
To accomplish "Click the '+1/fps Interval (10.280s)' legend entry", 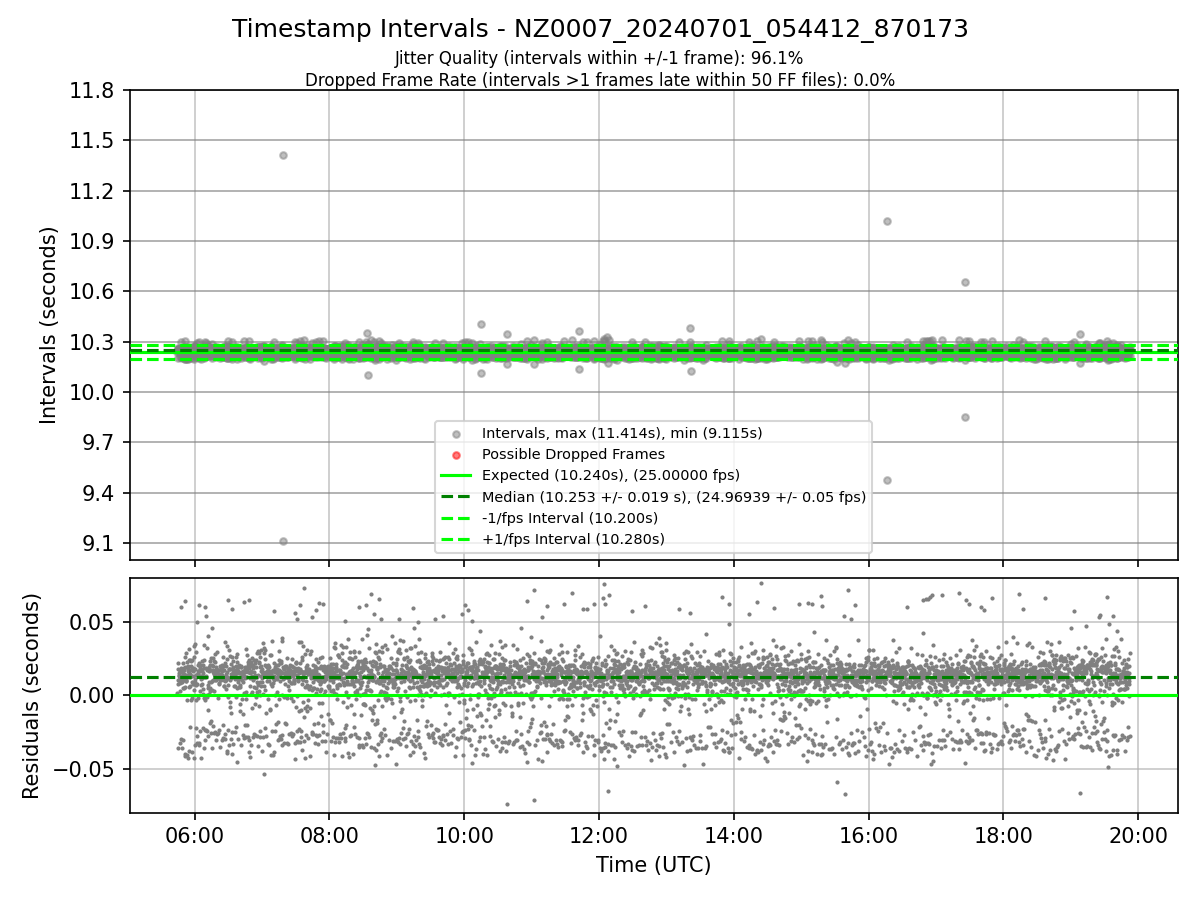I will click(x=573, y=539).
